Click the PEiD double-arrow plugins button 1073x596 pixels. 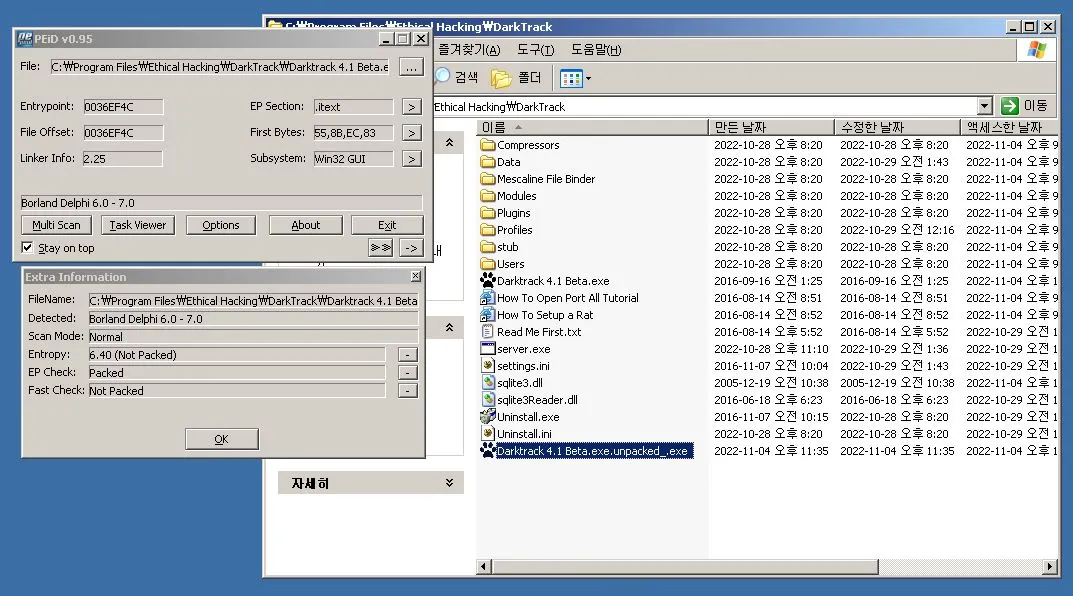(x=380, y=248)
